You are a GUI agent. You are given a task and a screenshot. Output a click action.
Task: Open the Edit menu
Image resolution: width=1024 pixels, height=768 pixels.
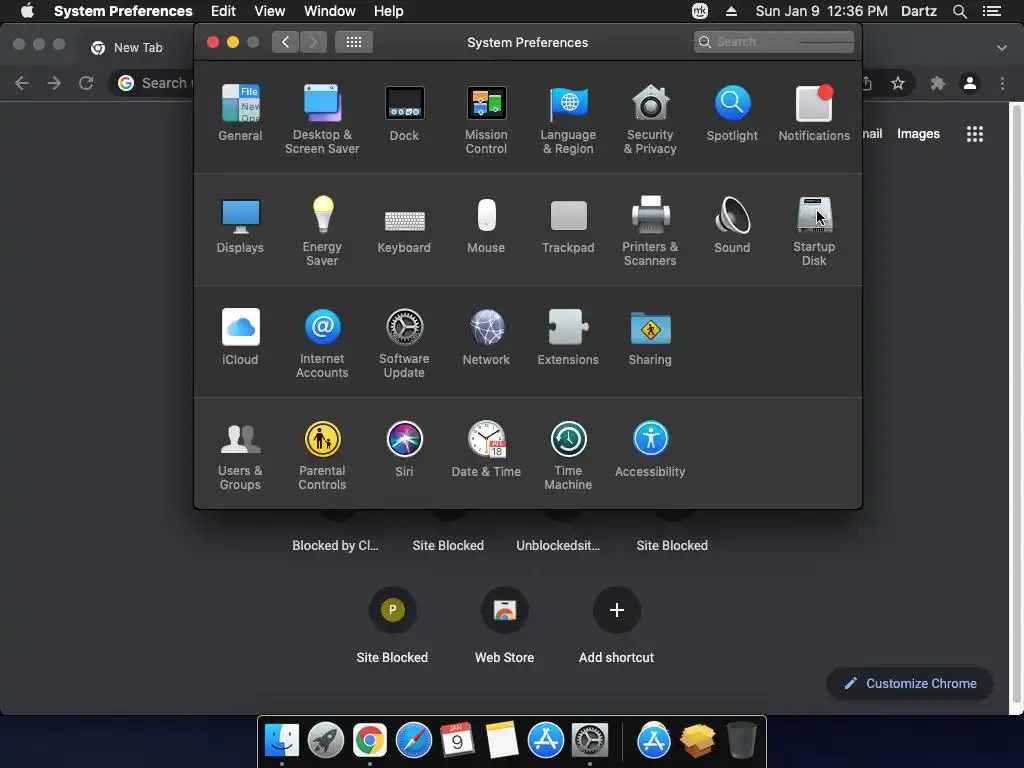point(223,11)
